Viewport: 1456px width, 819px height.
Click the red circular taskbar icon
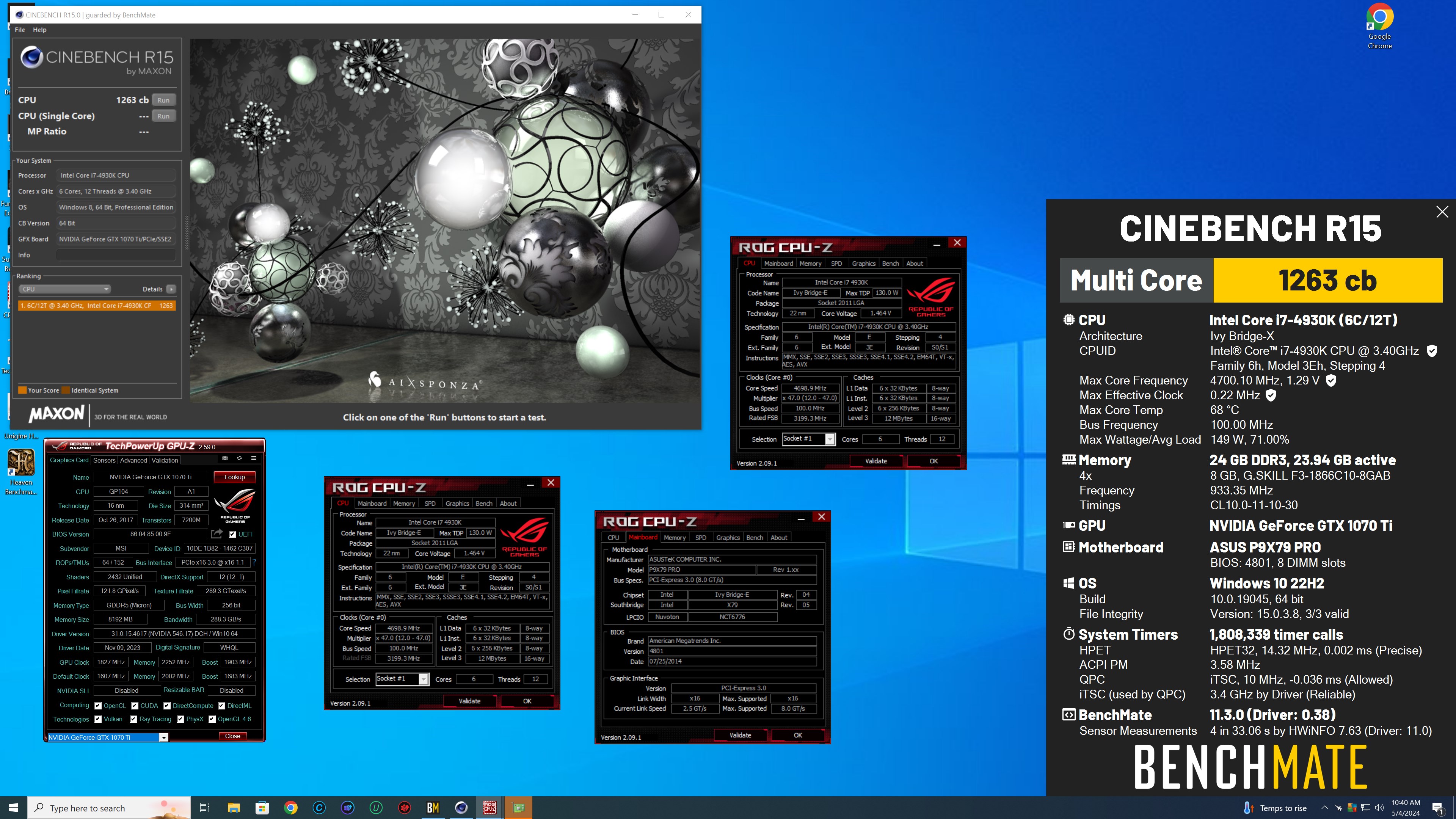tap(405, 808)
